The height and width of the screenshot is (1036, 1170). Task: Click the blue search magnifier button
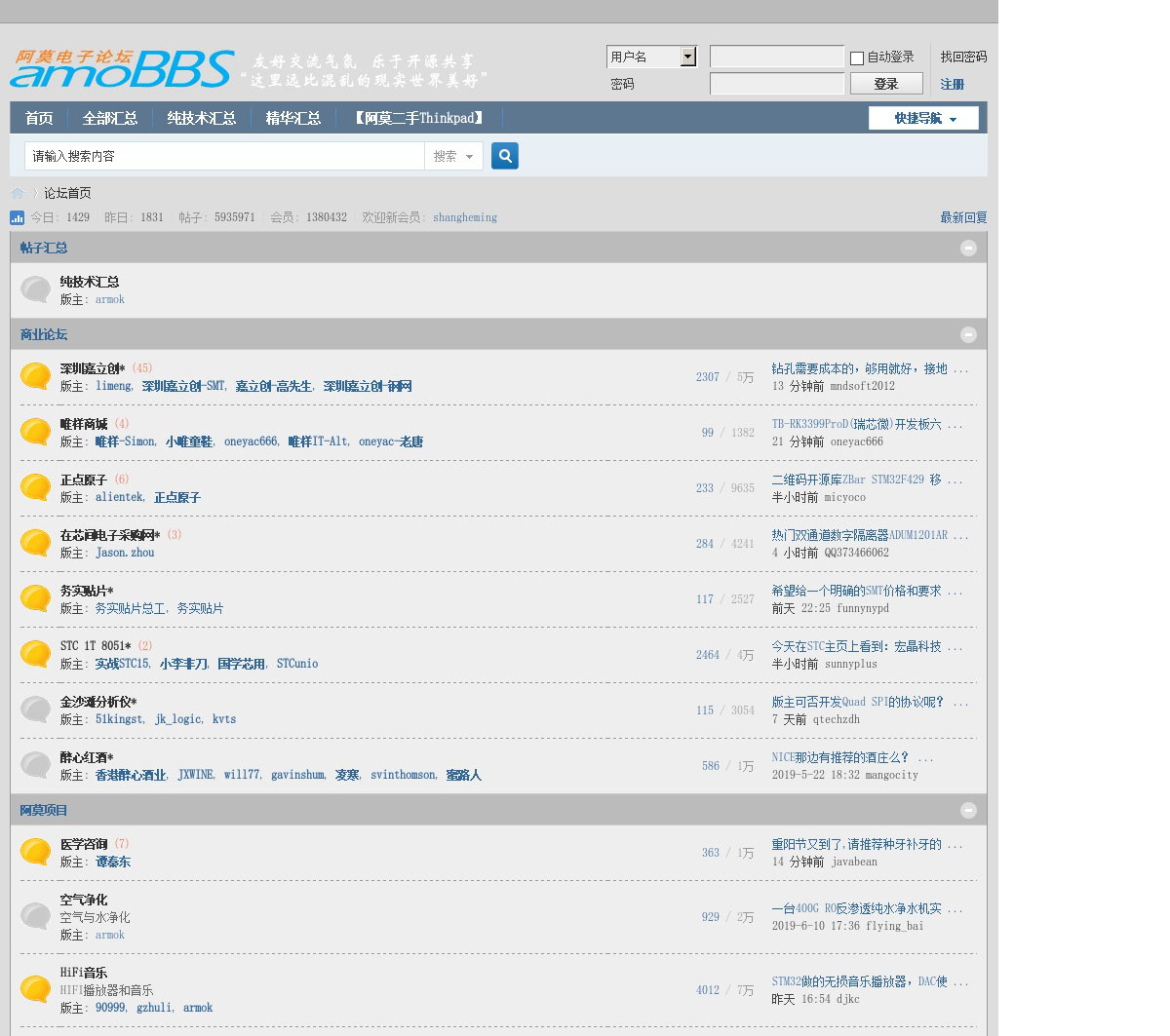coord(504,156)
